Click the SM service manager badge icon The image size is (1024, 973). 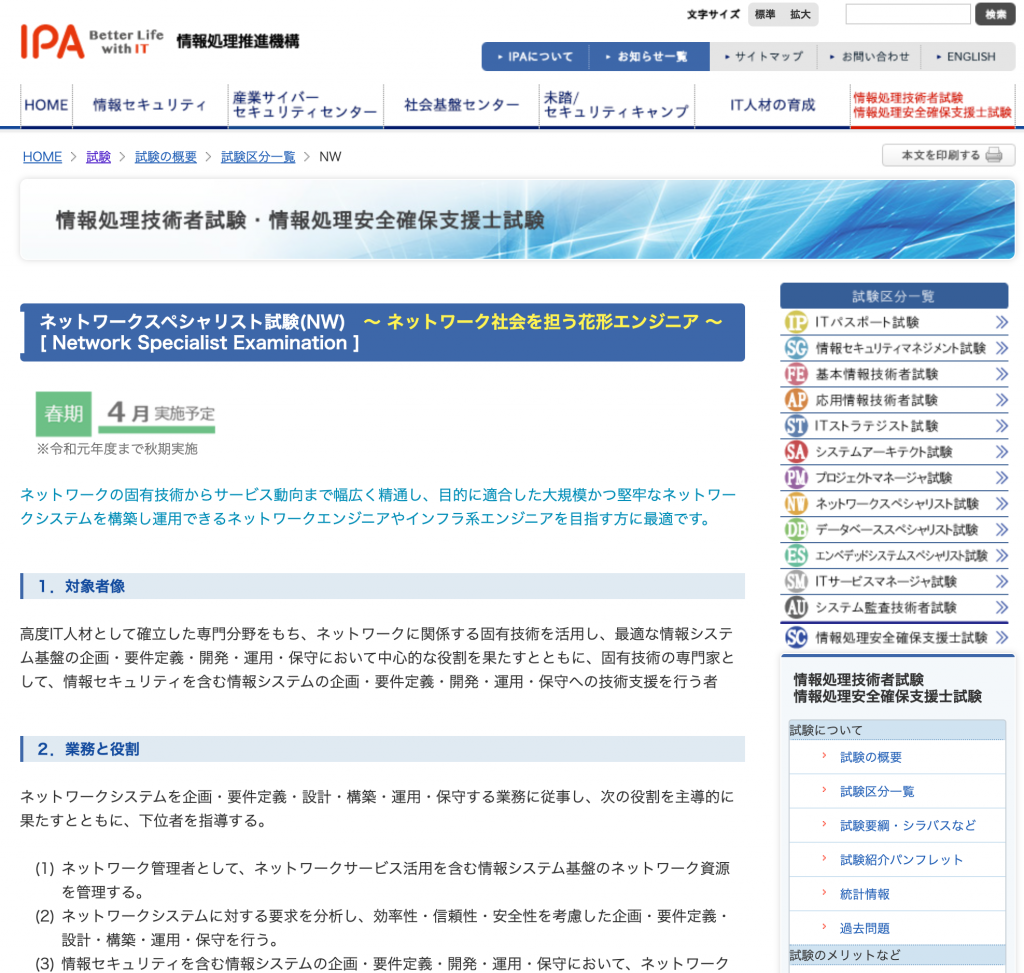pyautogui.click(x=795, y=581)
